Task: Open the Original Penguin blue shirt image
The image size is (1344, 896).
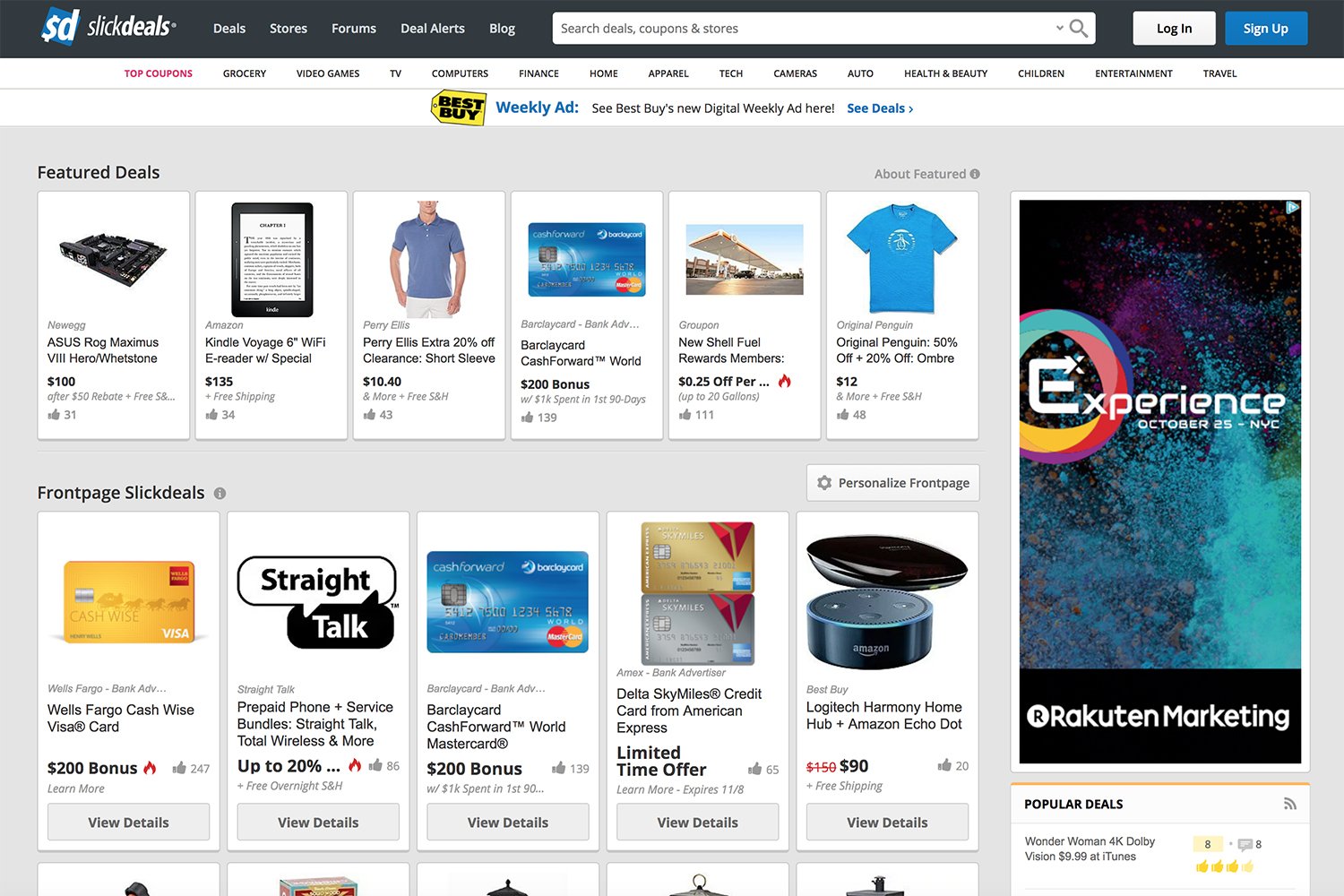Action: tap(902, 258)
